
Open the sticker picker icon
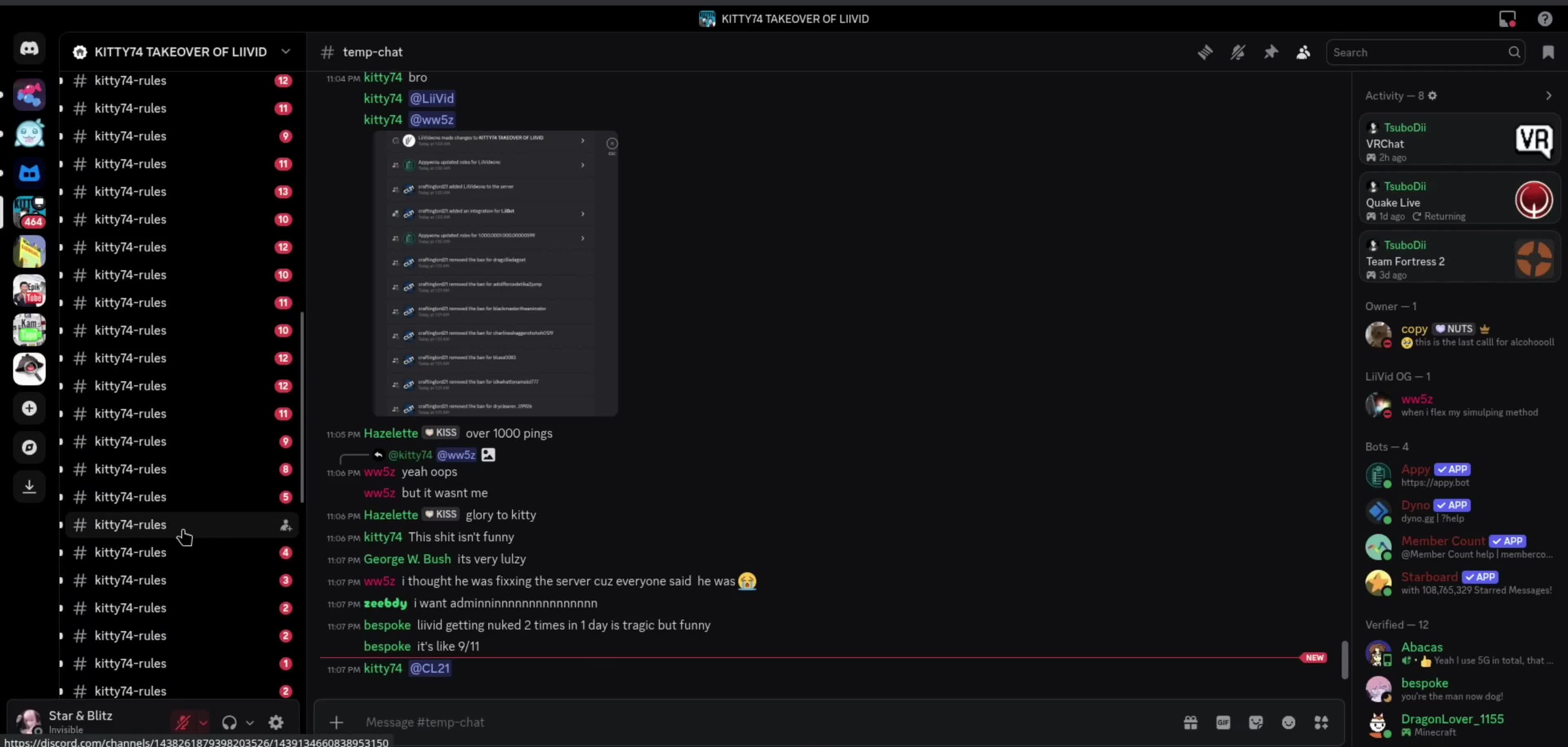point(1256,722)
